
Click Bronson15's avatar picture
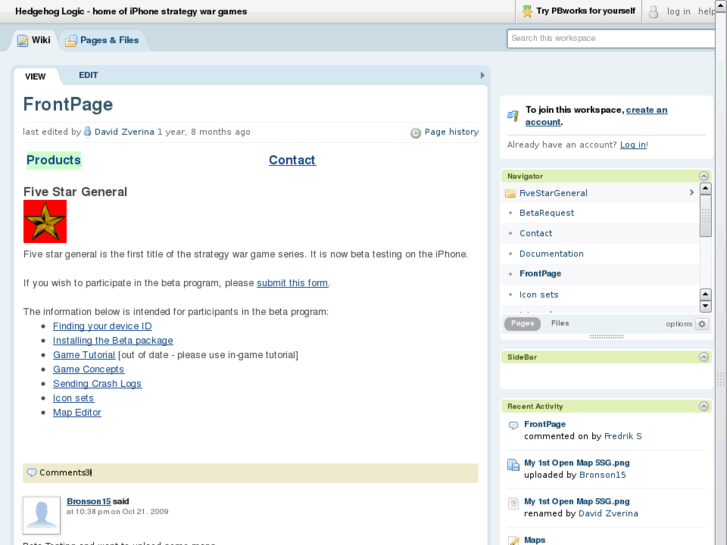(42, 515)
